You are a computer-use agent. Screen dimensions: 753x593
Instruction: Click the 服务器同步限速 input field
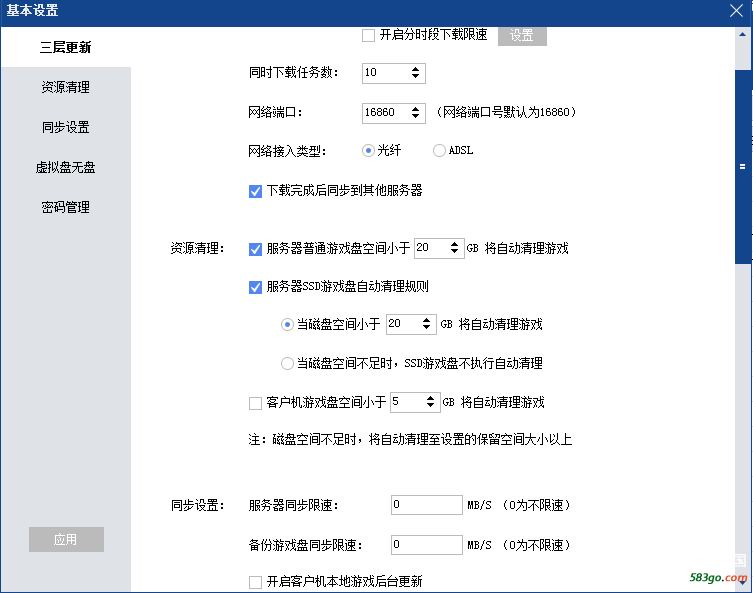coord(427,505)
